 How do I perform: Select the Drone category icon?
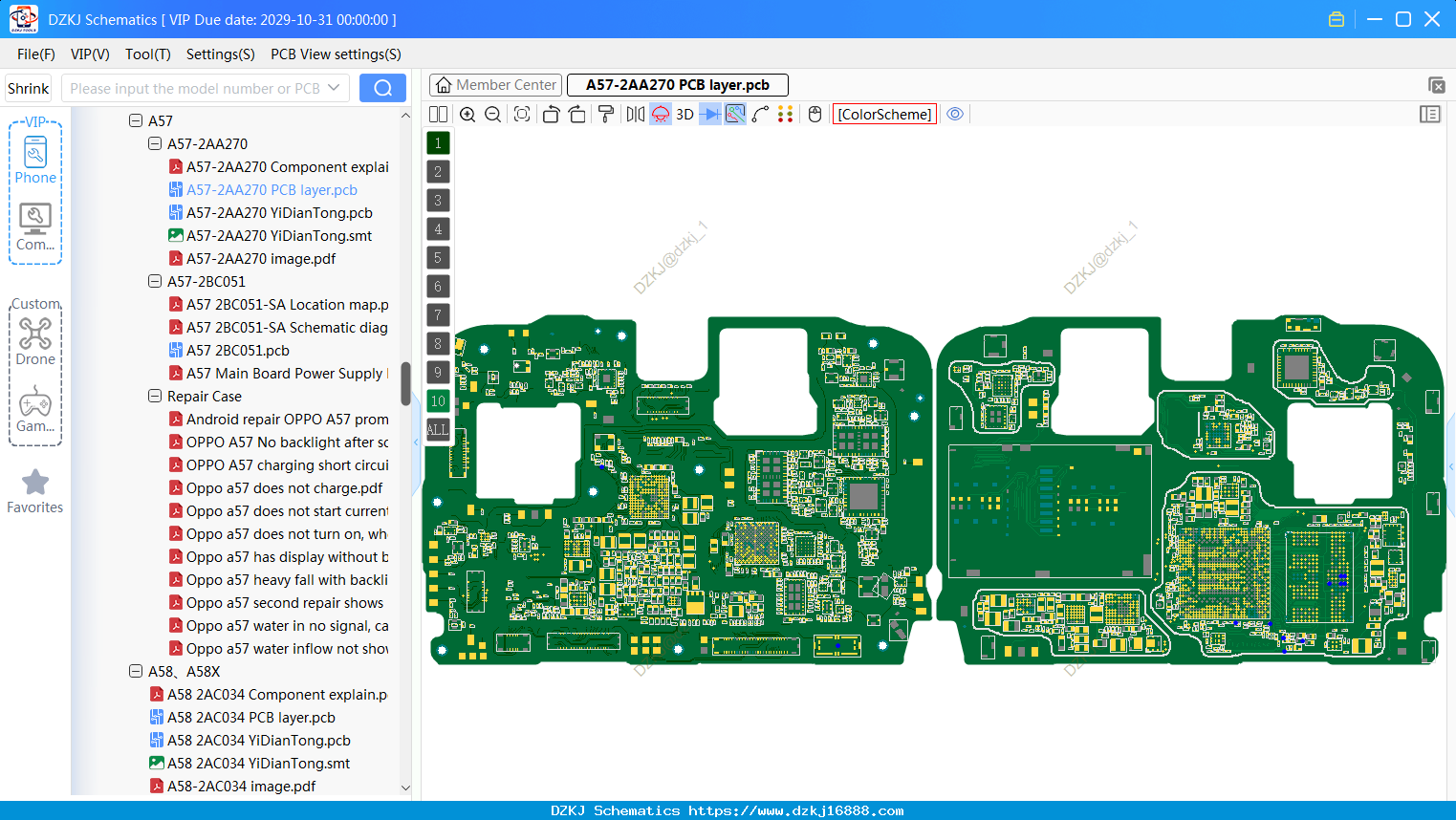[35, 341]
